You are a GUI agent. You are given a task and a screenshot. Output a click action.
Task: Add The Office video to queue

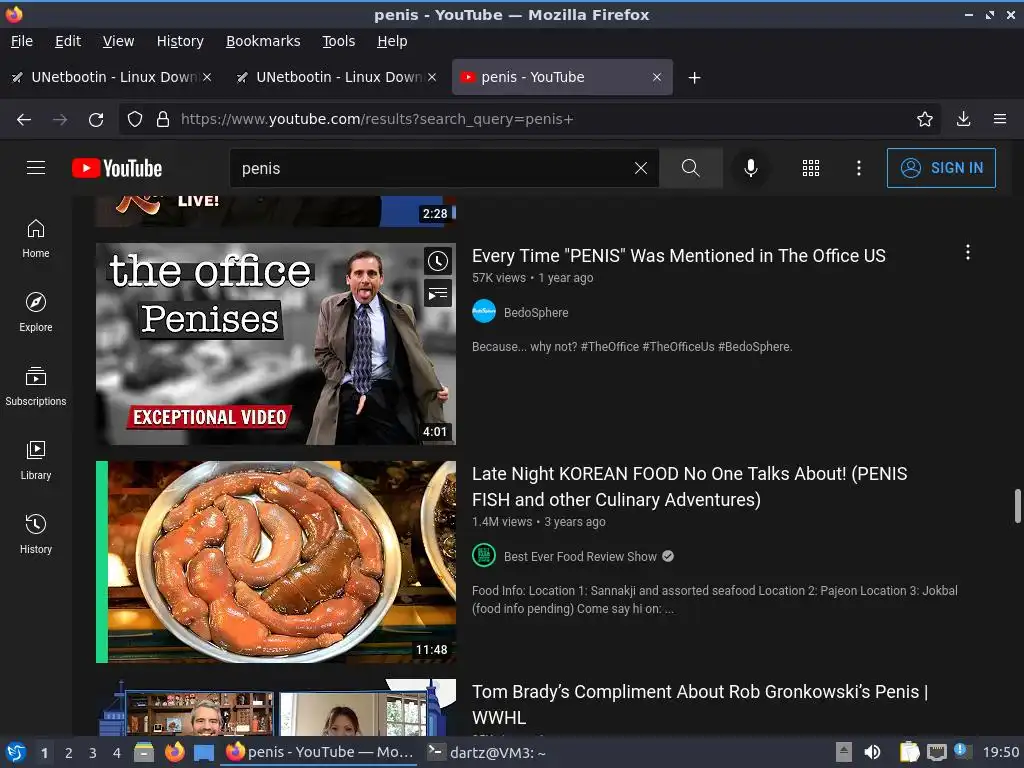pos(438,293)
